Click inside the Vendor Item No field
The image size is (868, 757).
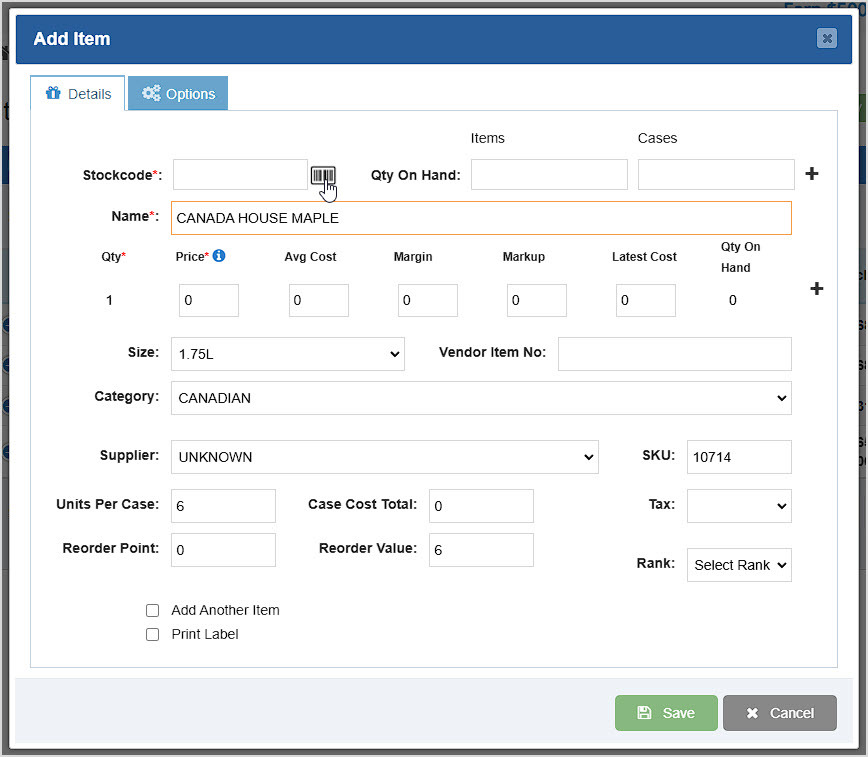[674, 354]
